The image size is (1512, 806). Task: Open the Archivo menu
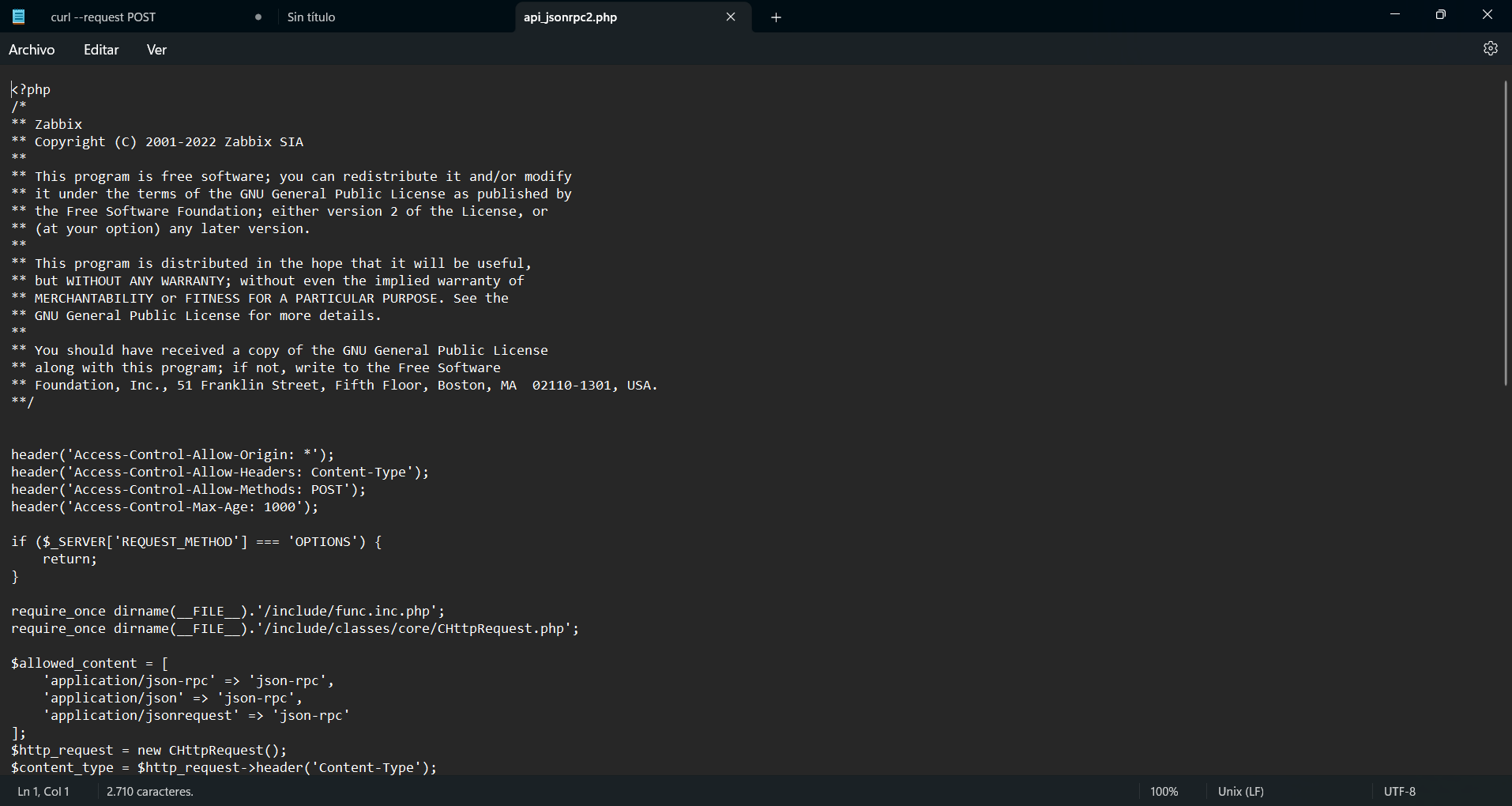[32, 50]
